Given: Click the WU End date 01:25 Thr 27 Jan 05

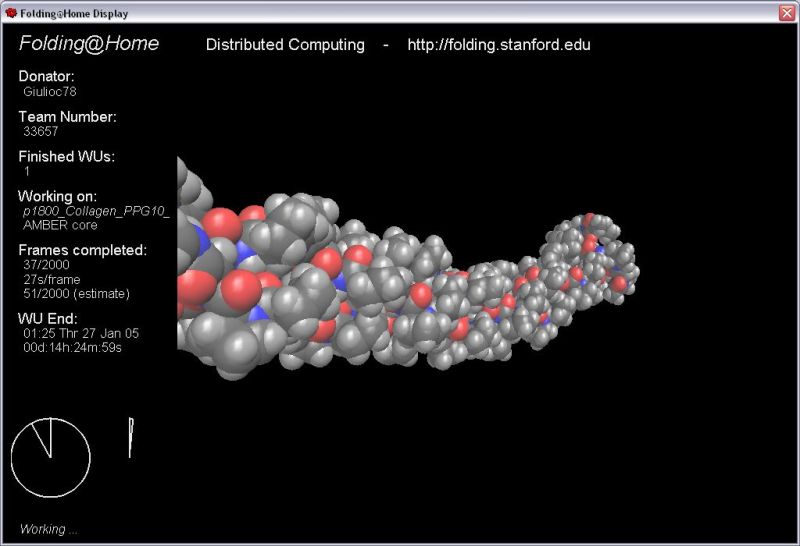Looking at the screenshot, I should [x=82, y=333].
